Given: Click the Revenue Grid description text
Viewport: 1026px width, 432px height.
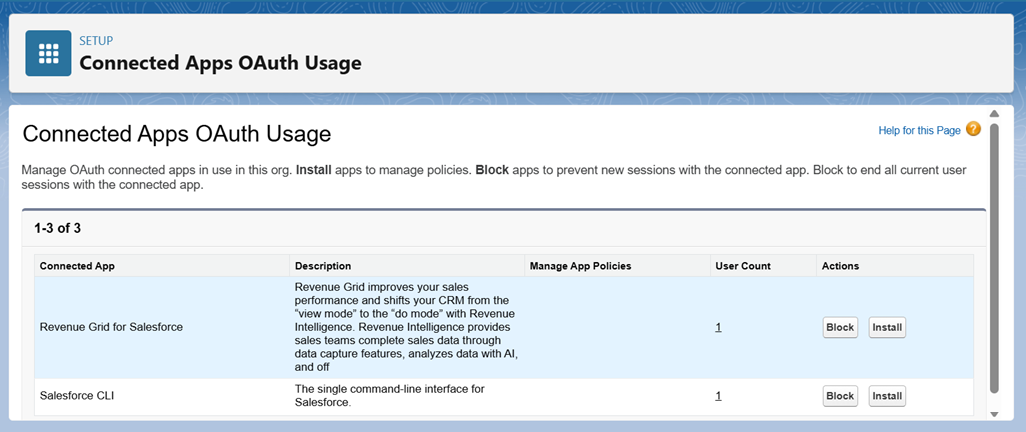Looking at the screenshot, I should coord(404,327).
